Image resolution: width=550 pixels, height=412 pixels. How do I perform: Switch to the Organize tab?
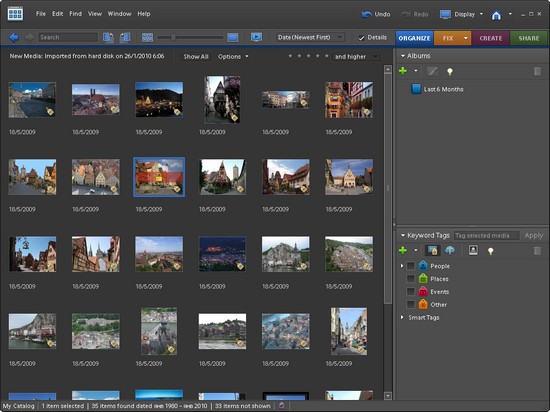(x=415, y=38)
